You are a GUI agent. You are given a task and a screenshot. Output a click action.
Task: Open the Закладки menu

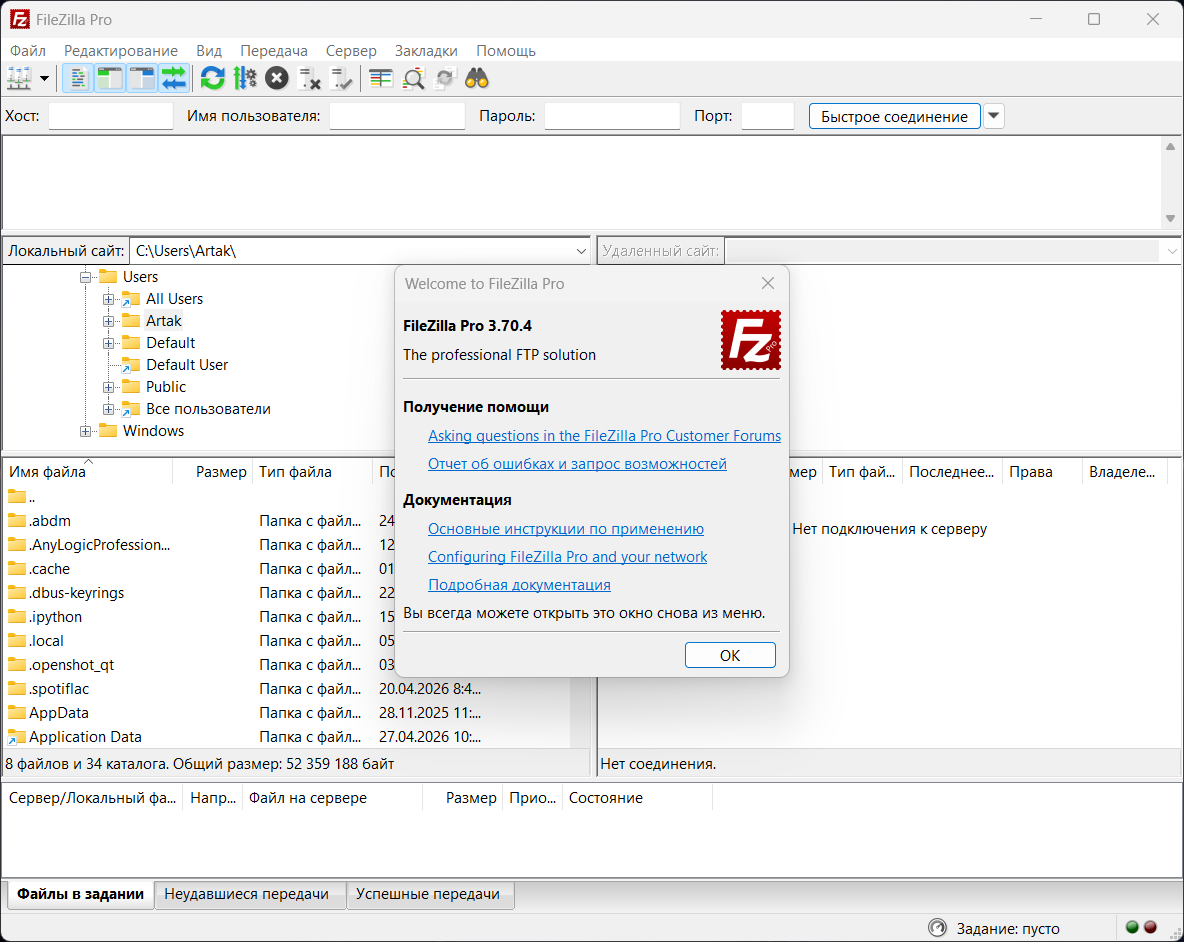(x=426, y=51)
